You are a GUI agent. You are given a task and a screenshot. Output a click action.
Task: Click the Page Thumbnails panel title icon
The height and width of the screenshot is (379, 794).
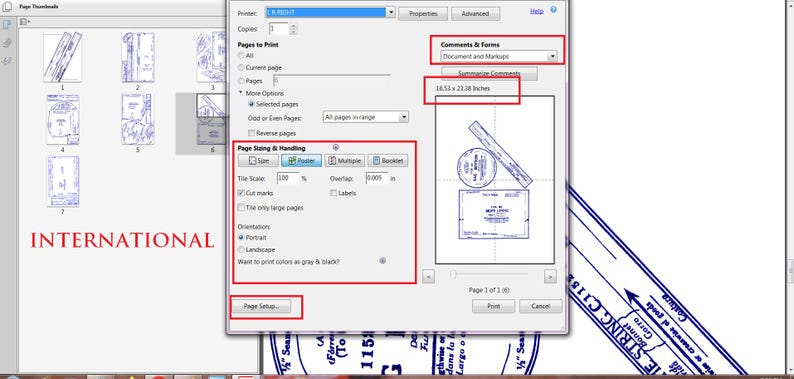click(7, 7)
